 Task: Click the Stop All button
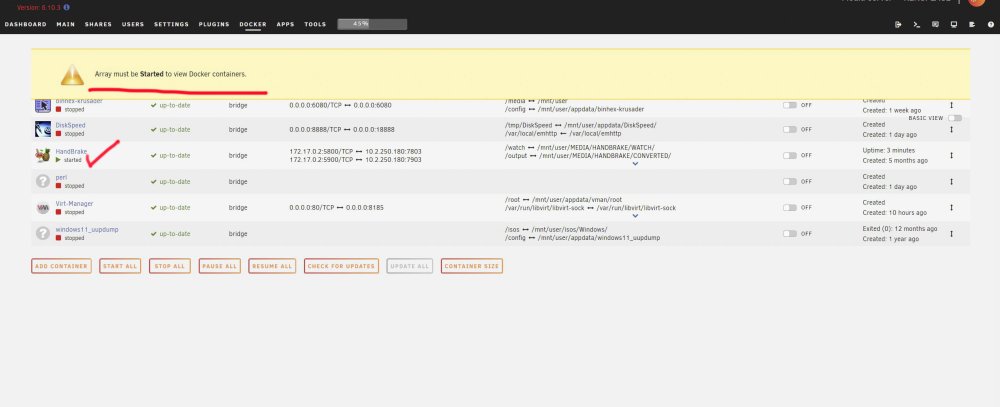click(x=170, y=266)
